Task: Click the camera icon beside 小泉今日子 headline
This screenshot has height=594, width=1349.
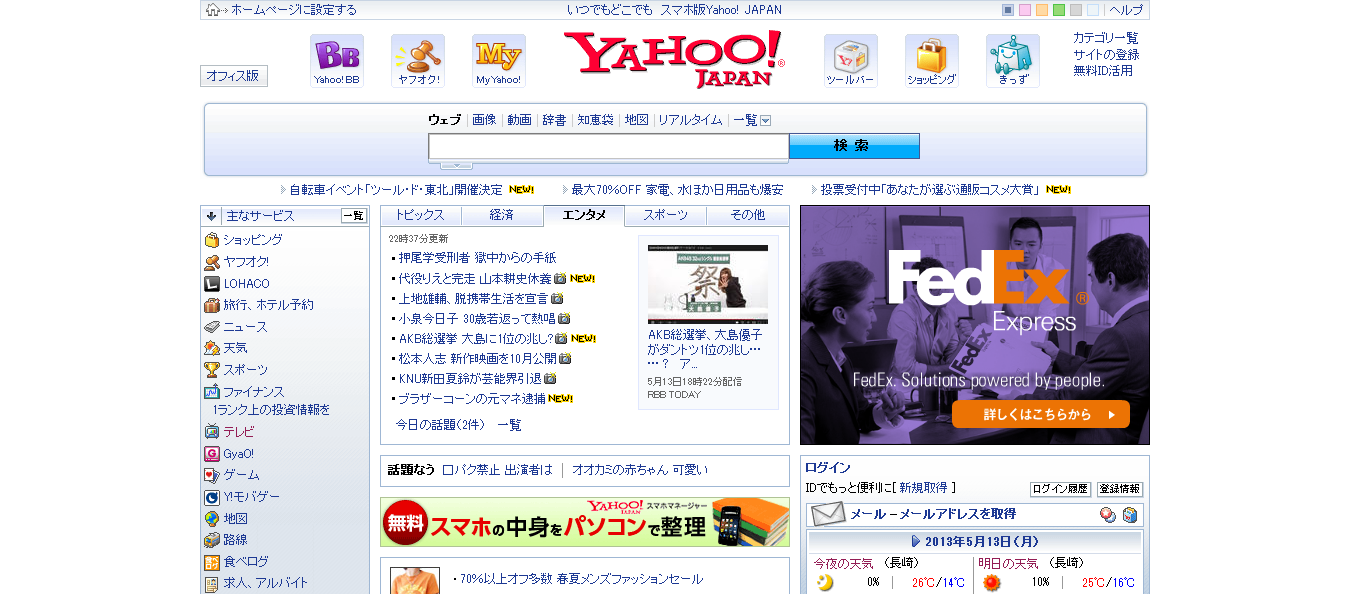Action: tap(564, 319)
